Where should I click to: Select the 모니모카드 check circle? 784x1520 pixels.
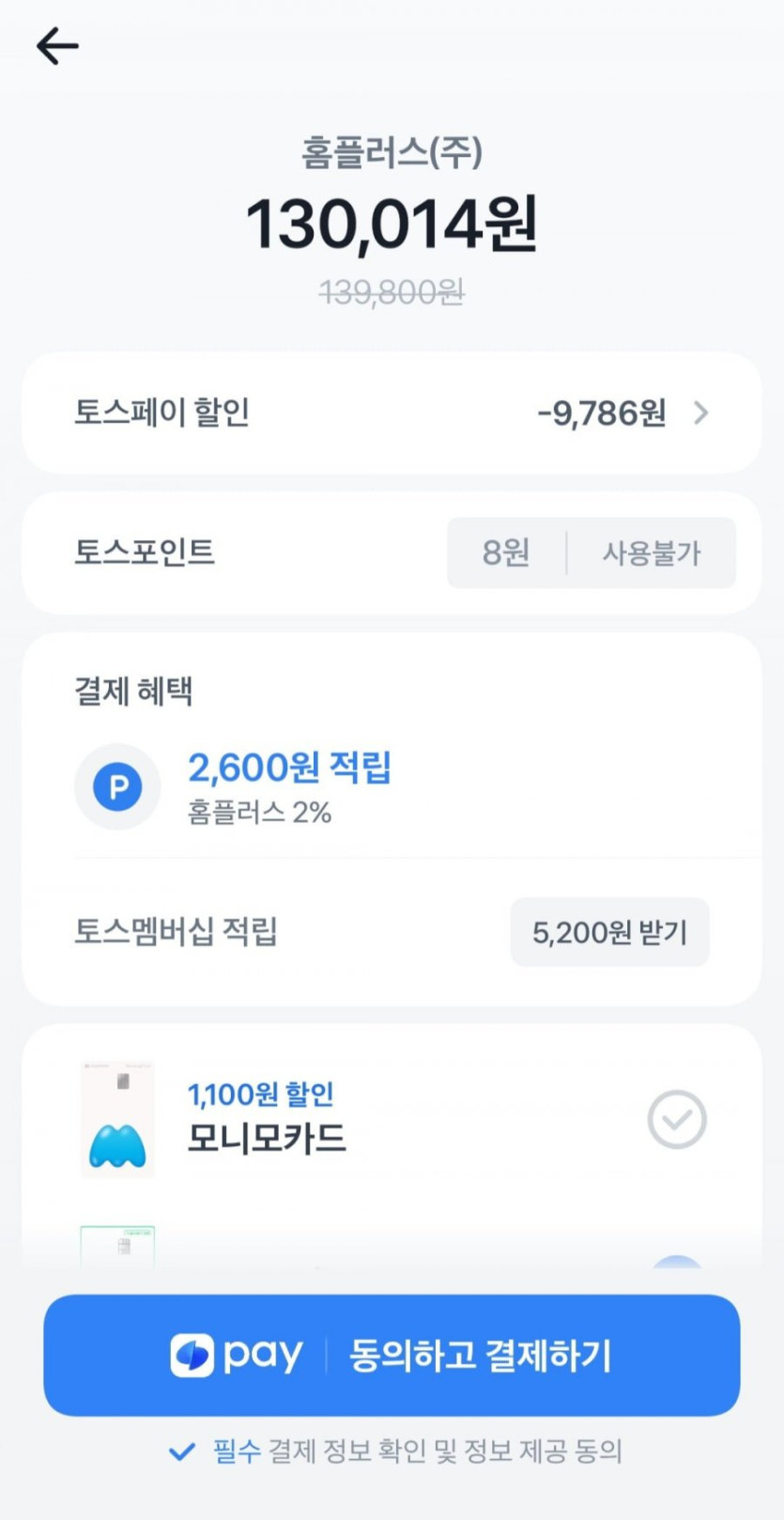click(x=676, y=1119)
